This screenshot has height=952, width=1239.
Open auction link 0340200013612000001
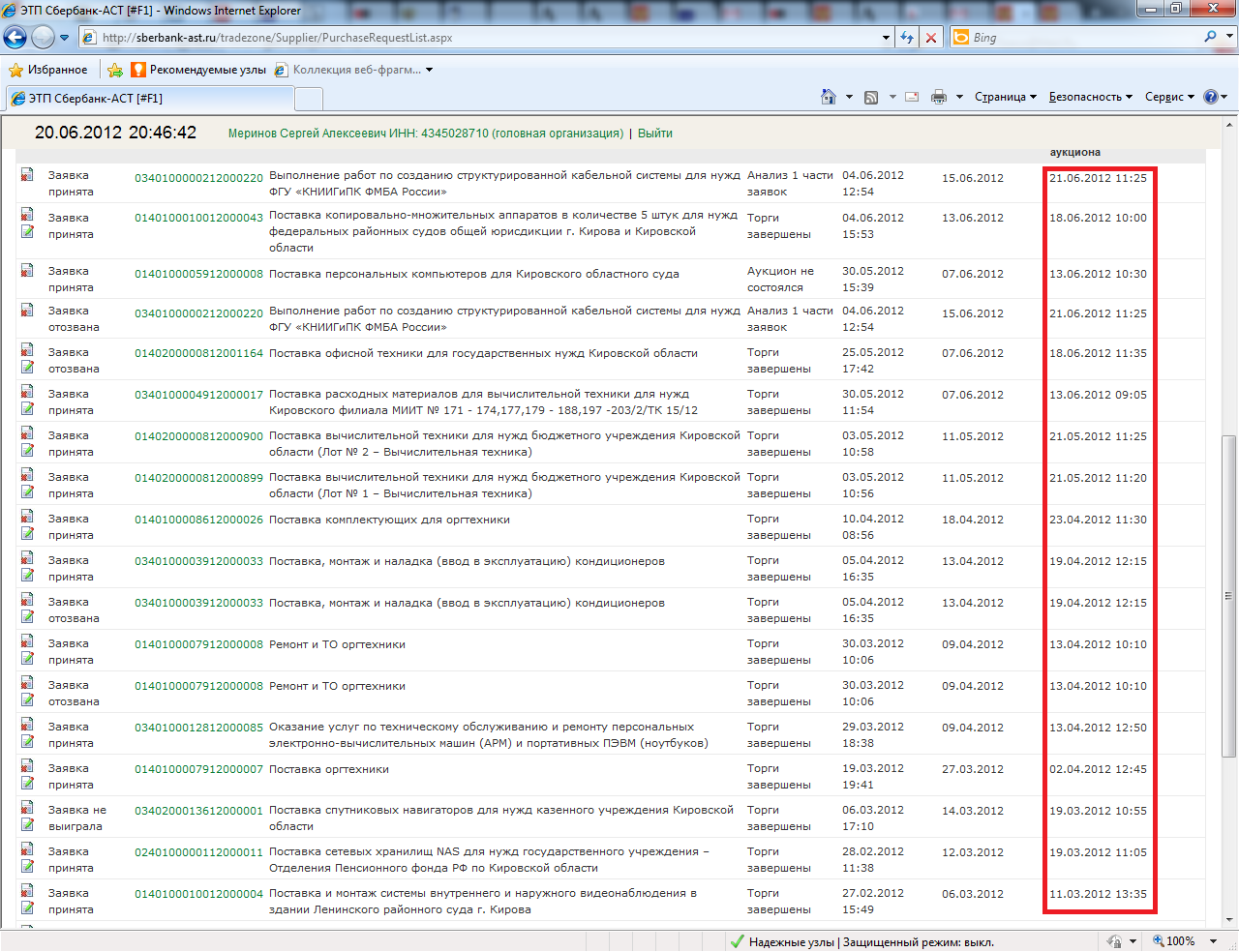coord(198,811)
